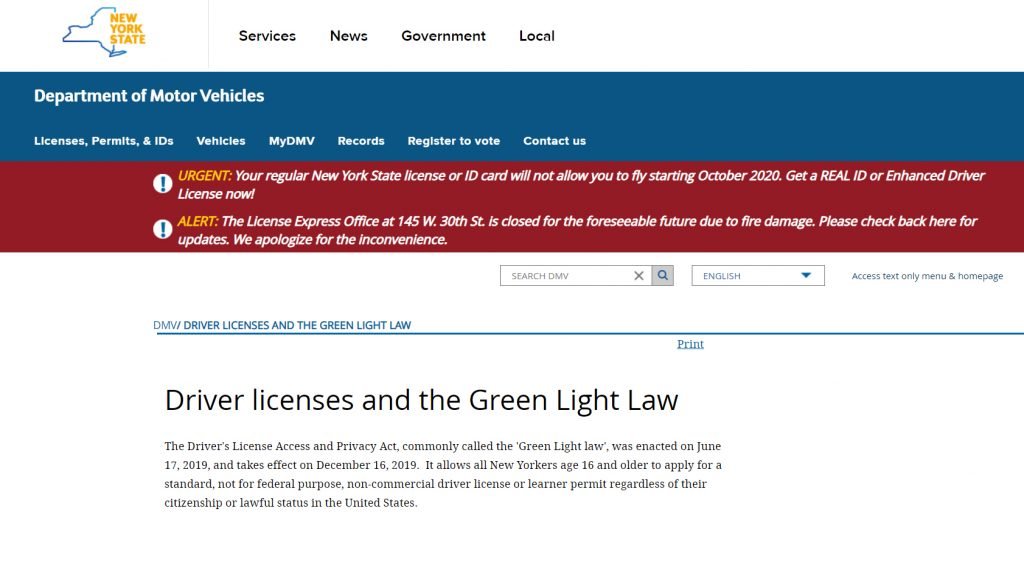Open Contact us page
1024x576 pixels.
click(554, 141)
